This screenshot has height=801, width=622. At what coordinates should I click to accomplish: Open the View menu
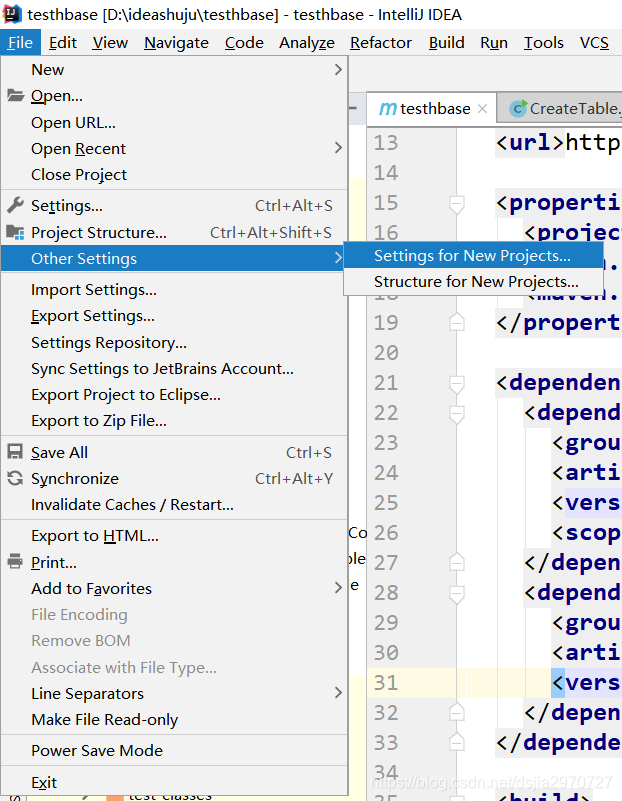coord(110,42)
